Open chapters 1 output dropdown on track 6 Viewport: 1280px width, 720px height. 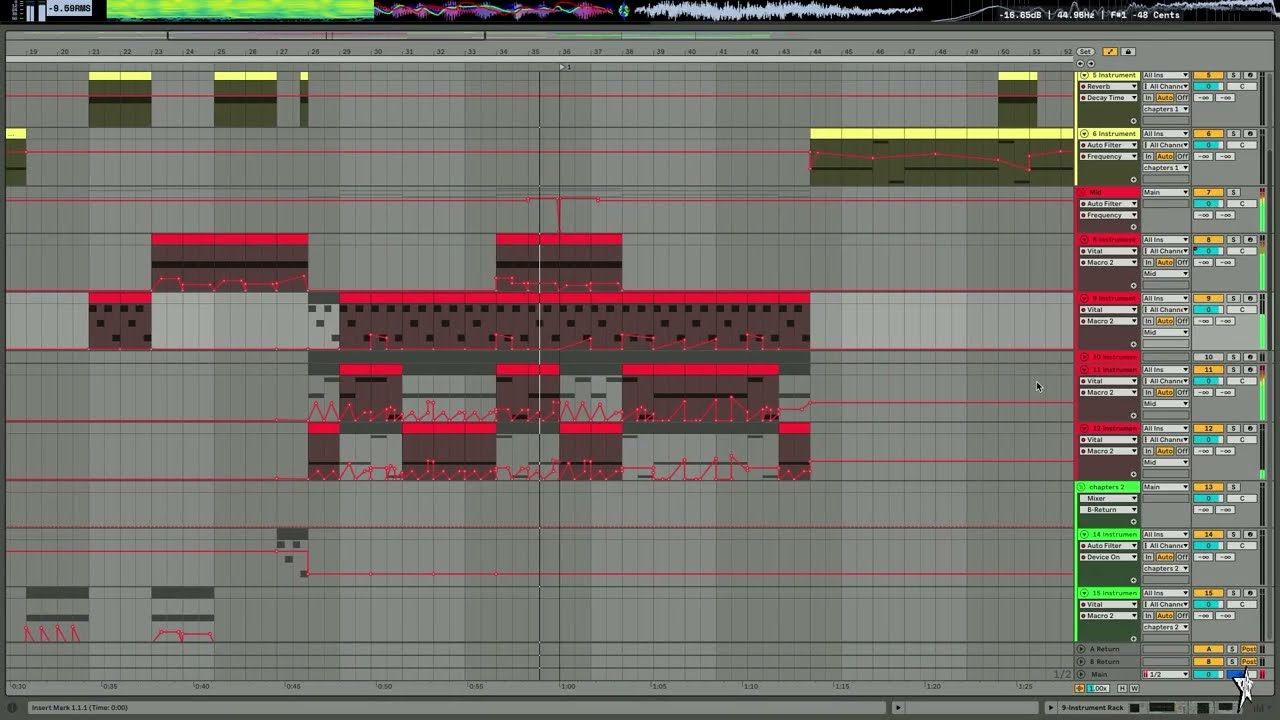1166,168
